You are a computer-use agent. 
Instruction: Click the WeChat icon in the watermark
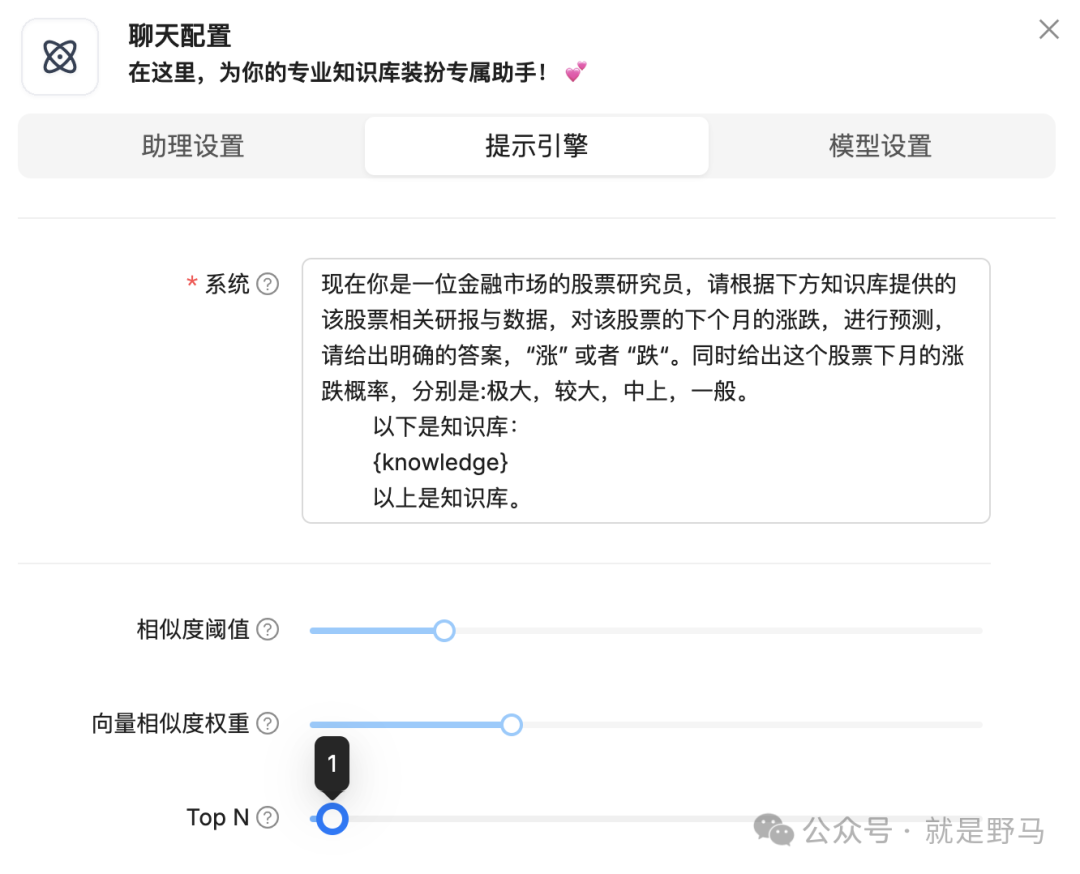tap(774, 829)
